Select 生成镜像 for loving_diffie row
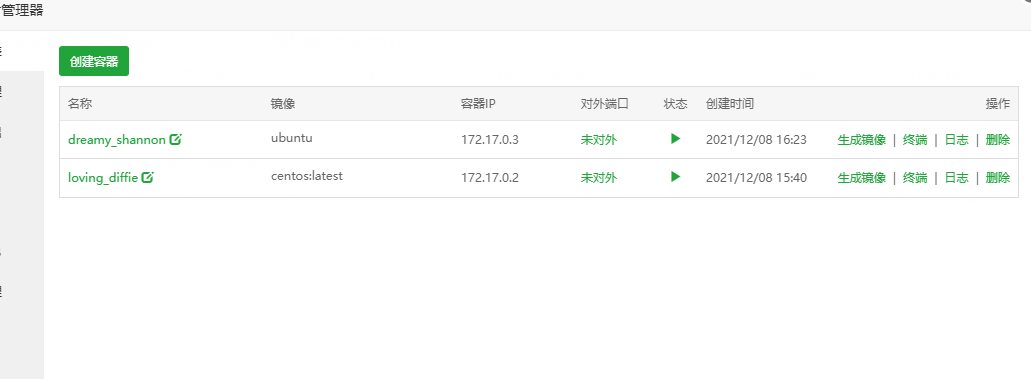This screenshot has height=379, width=1031. pyautogui.click(x=861, y=178)
